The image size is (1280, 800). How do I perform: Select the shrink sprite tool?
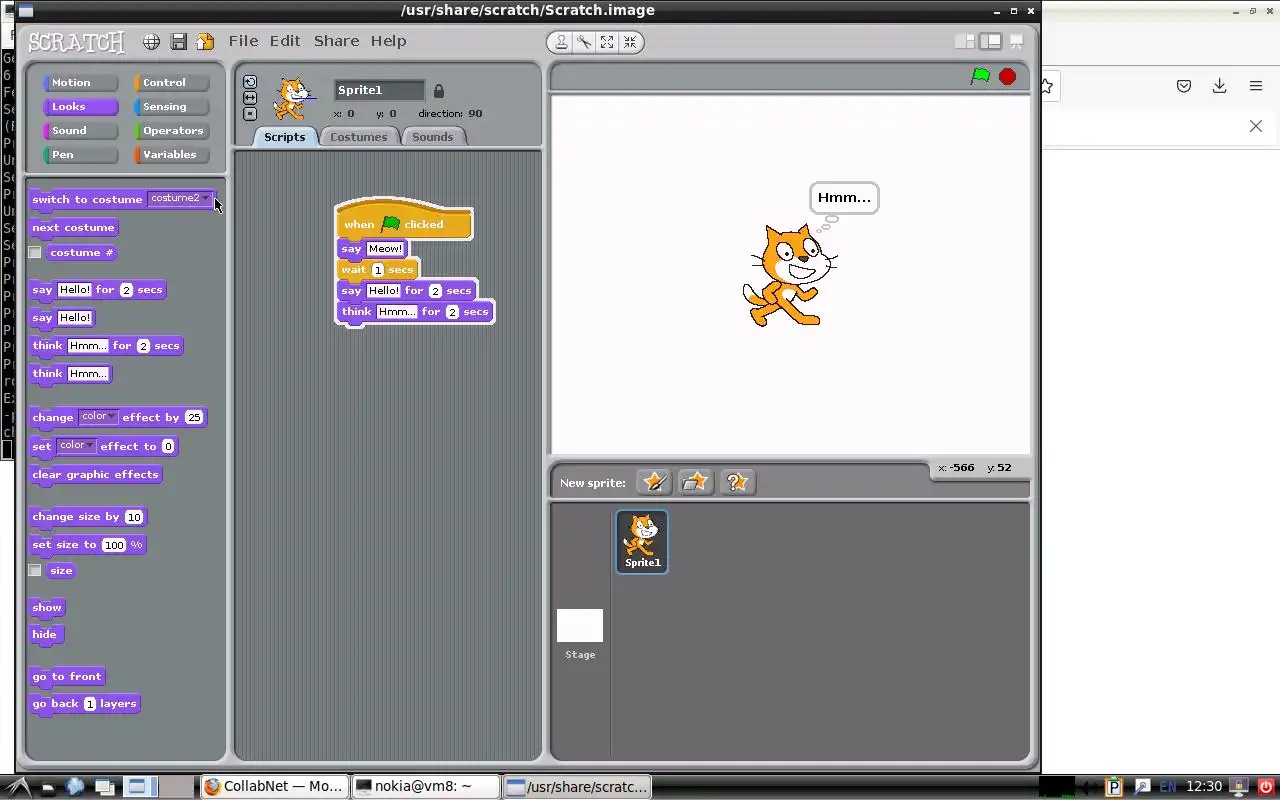[630, 41]
